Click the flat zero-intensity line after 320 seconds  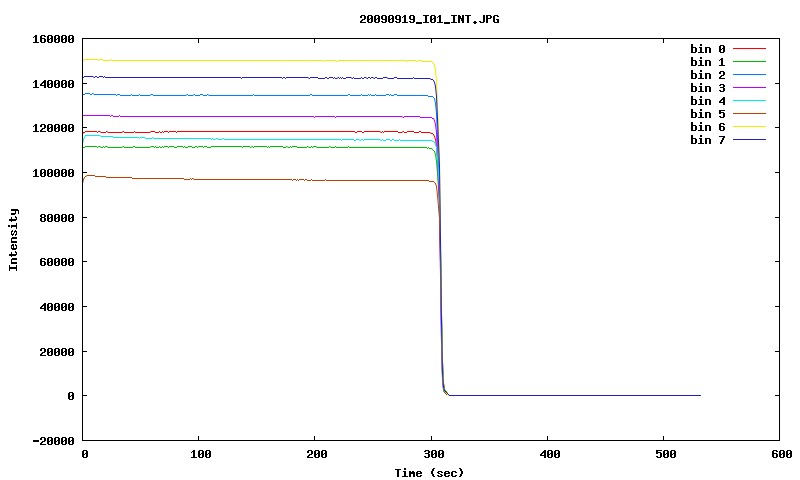[x=574, y=395]
